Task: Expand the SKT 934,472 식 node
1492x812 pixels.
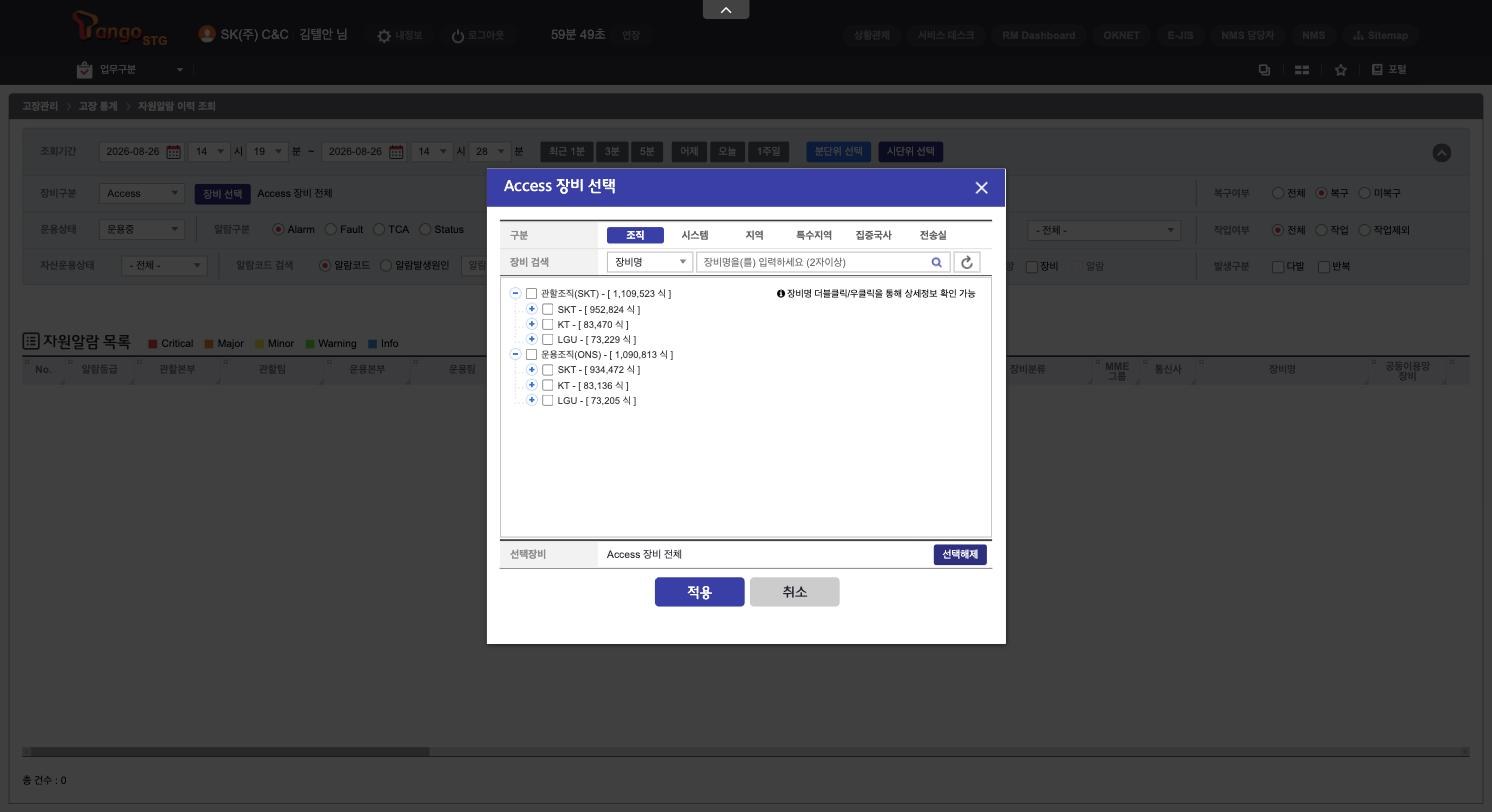Action: [532, 370]
